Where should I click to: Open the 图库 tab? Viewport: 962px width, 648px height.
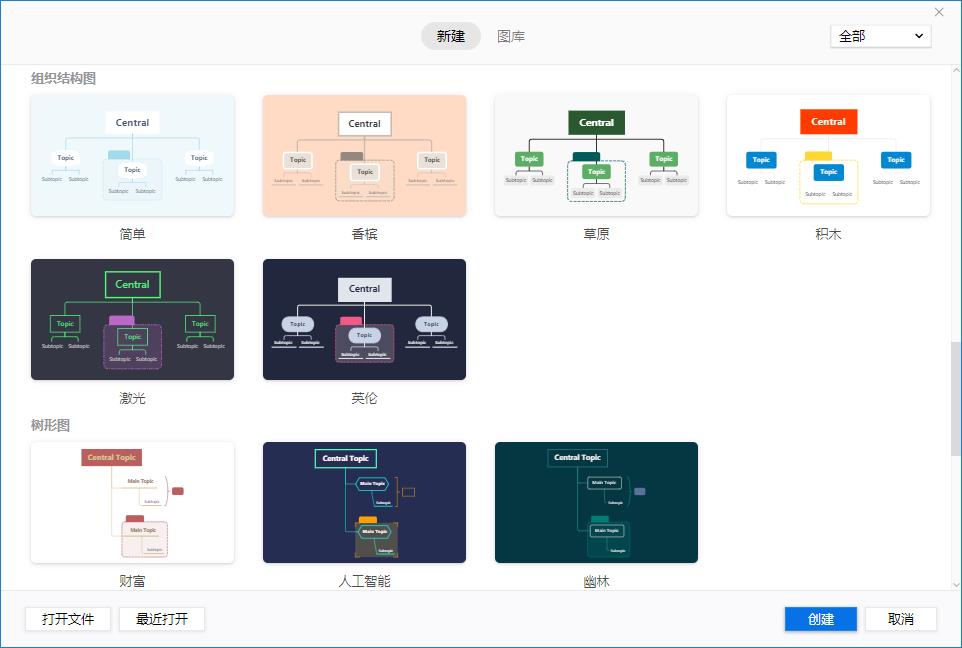[x=511, y=36]
